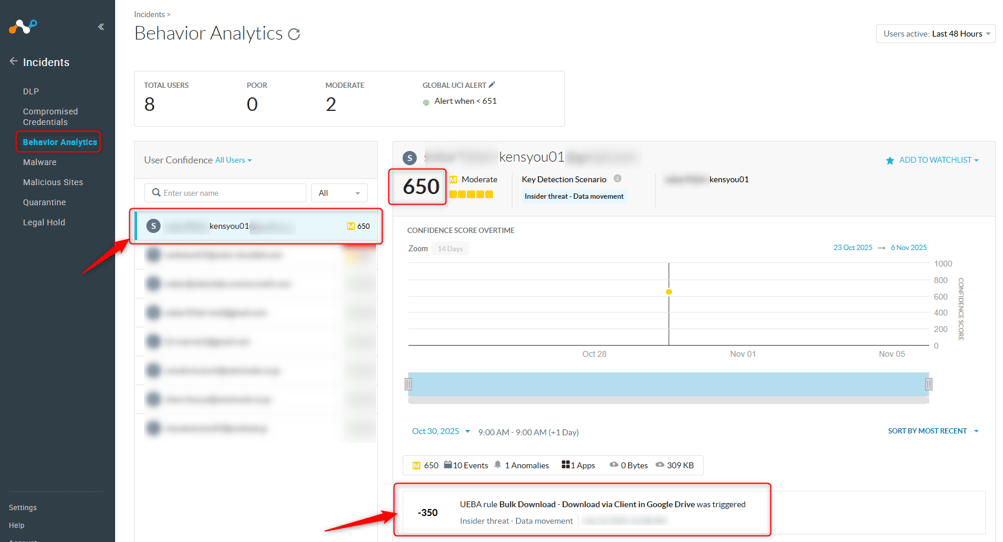The width and height of the screenshot is (1003, 542).
Task: Open the Malware incidents page
Action: tap(40, 162)
